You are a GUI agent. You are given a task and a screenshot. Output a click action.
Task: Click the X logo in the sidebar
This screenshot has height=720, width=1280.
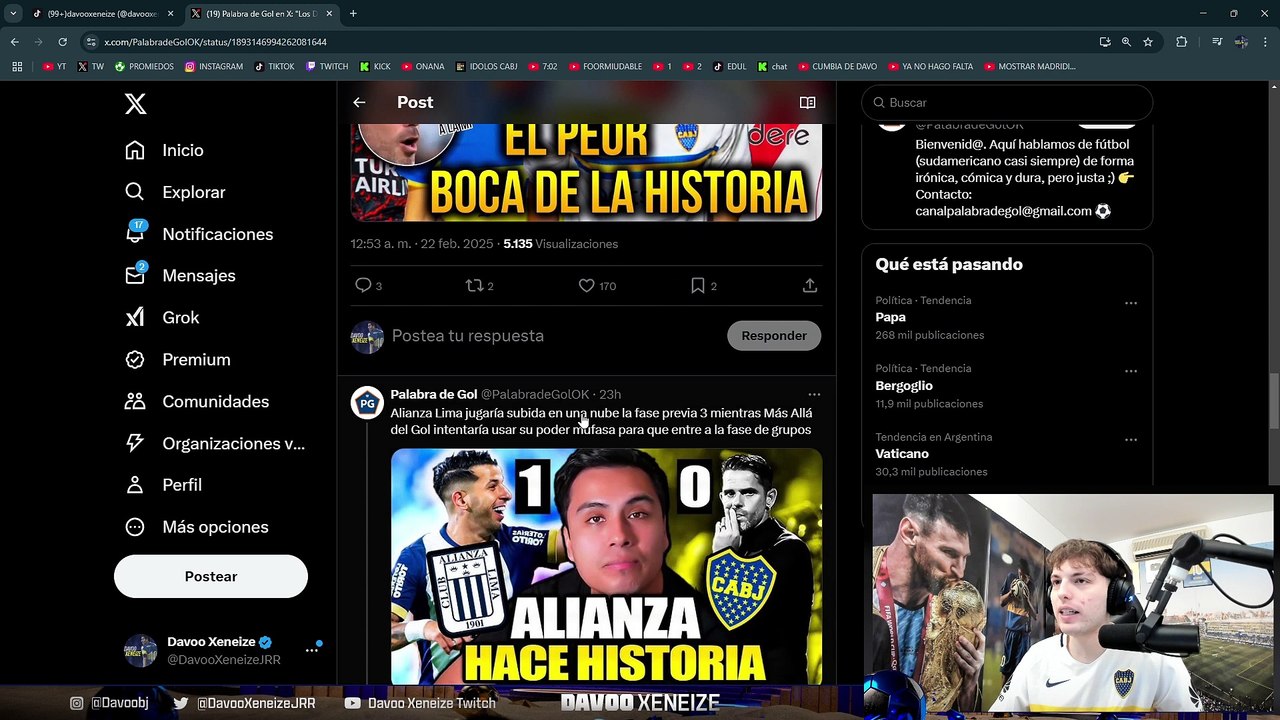136,102
